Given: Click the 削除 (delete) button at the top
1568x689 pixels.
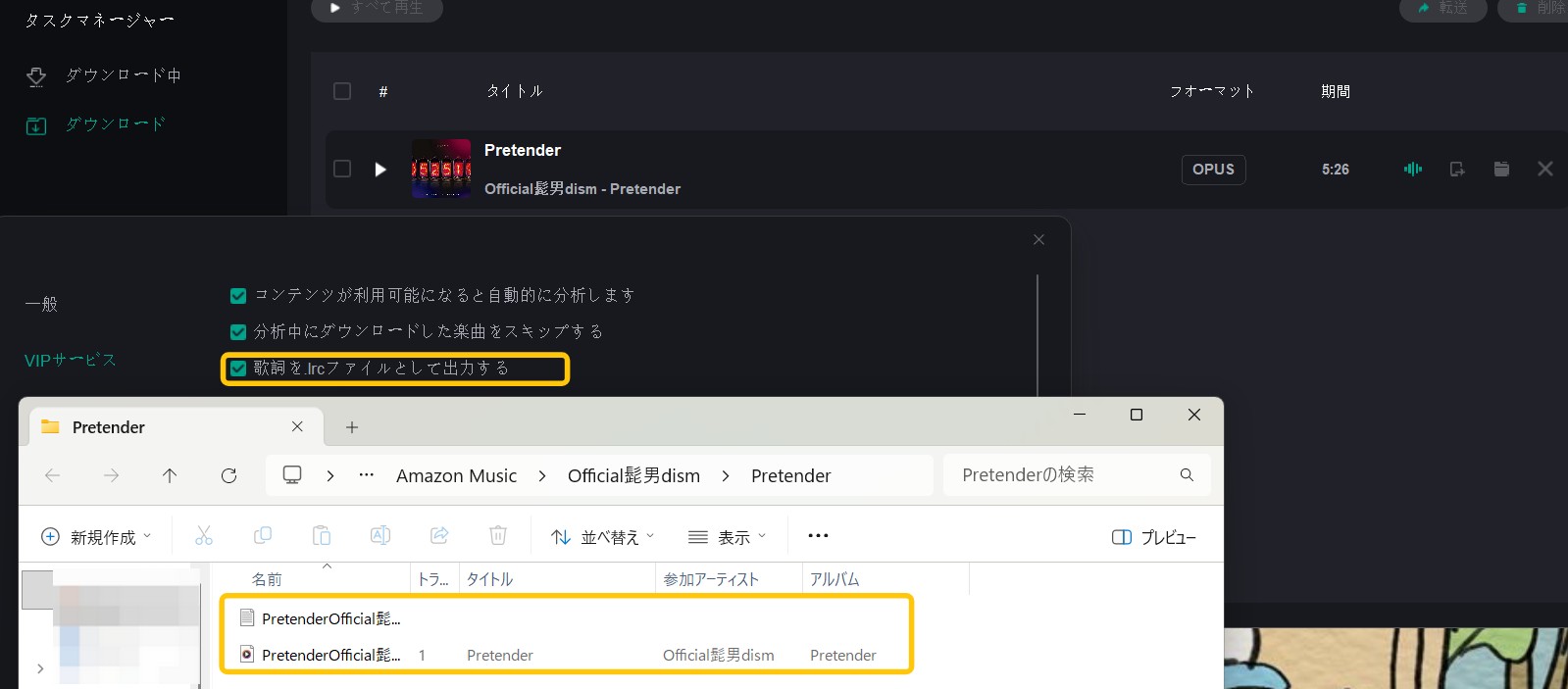Looking at the screenshot, I should [1535, 8].
